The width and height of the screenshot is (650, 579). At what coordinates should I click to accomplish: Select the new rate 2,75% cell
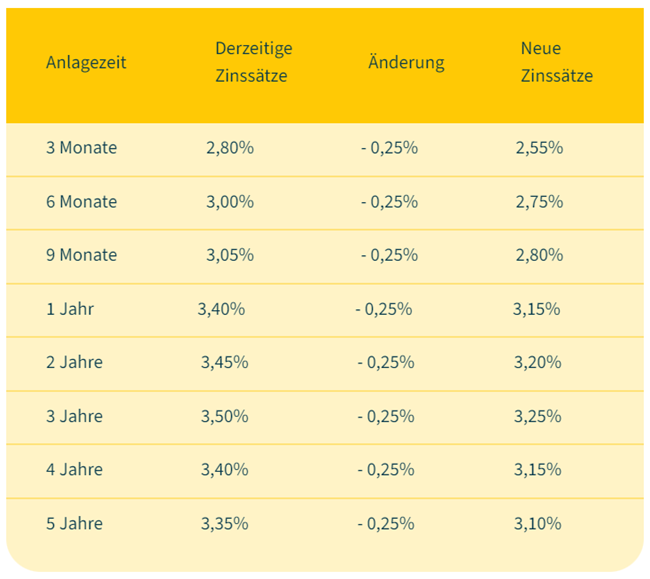[x=539, y=202]
